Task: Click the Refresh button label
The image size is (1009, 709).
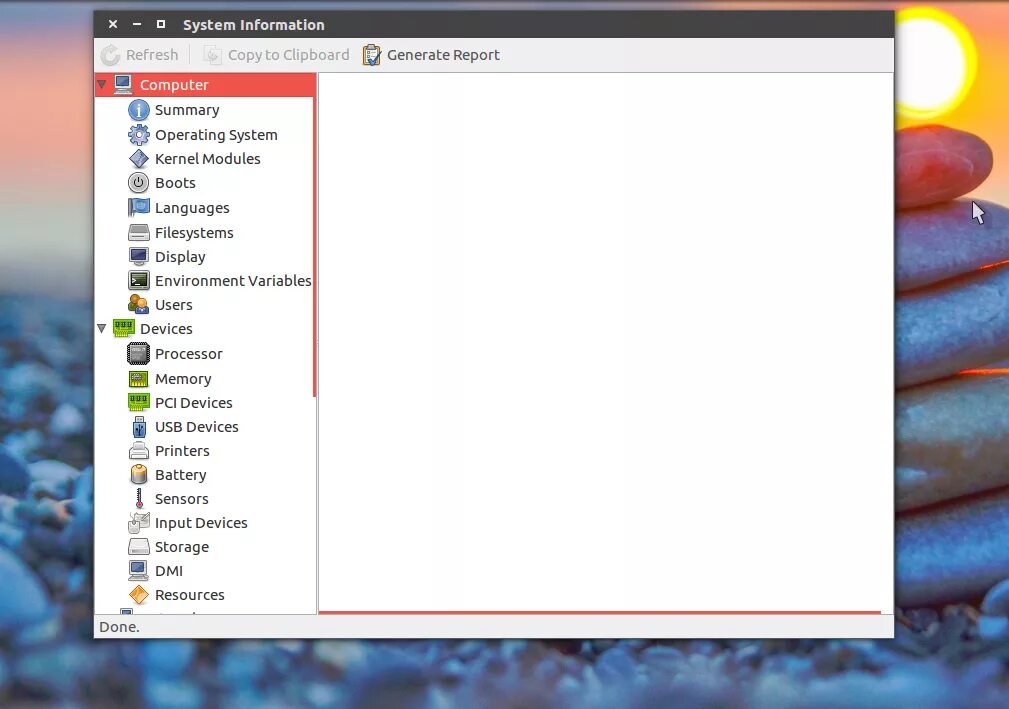Action: coord(152,55)
